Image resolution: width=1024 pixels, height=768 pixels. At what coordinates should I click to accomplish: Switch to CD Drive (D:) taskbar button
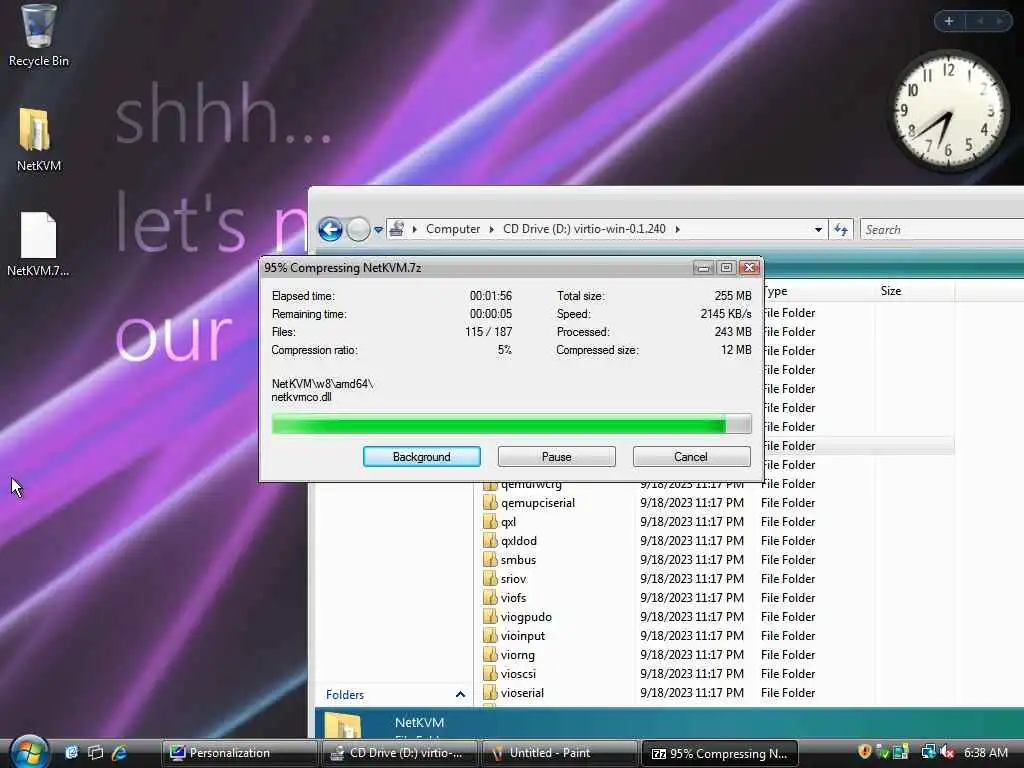coord(400,753)
